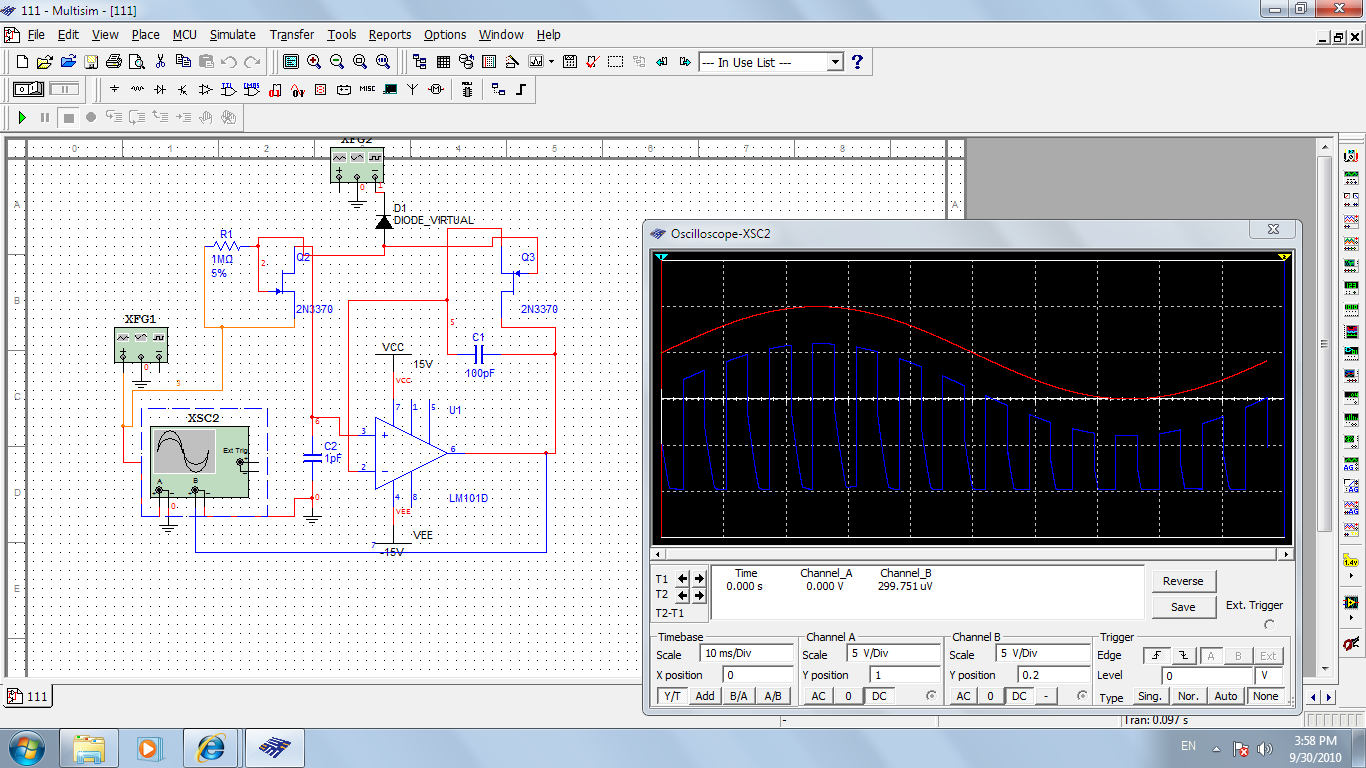1366x768 pixels.
Task: Place a TTL component icon
Action: pyautogui.click(x=229, y=89)
